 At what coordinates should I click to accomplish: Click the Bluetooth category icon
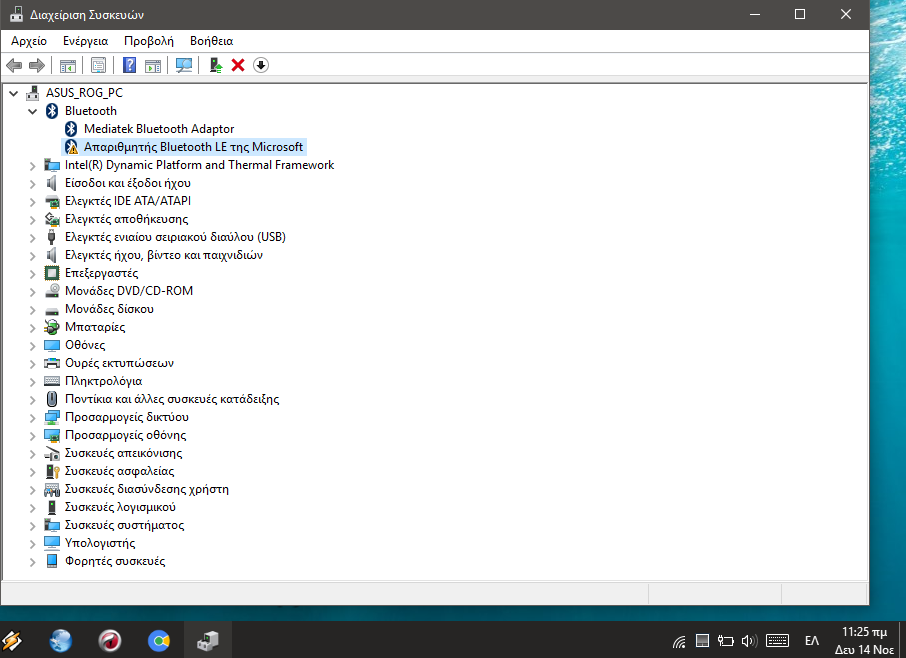pos(52,111)
